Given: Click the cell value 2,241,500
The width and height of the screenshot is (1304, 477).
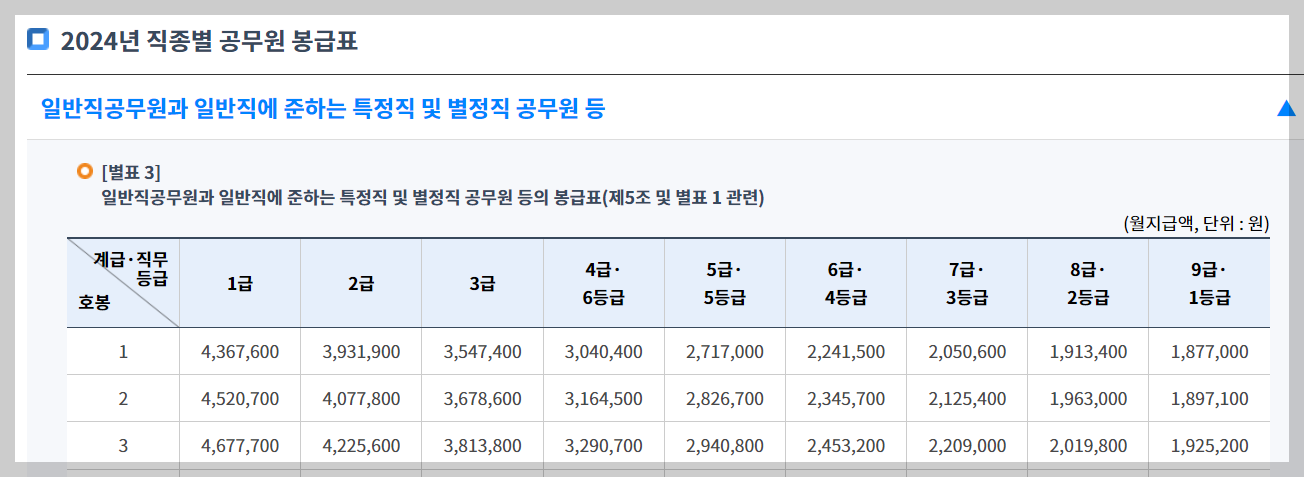Looking at the screenshot, I should (x=846, y=352).
